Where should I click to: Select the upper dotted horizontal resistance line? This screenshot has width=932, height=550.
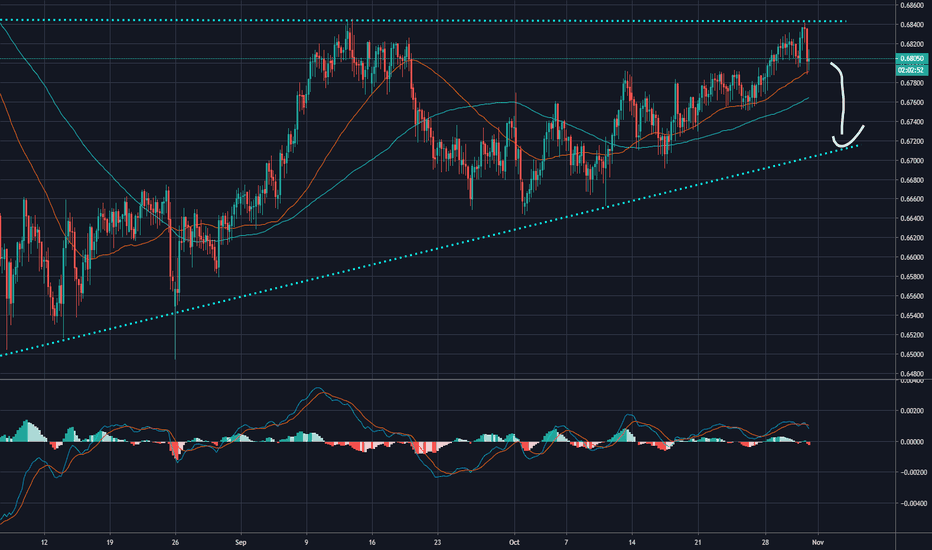tap(423, 21)
